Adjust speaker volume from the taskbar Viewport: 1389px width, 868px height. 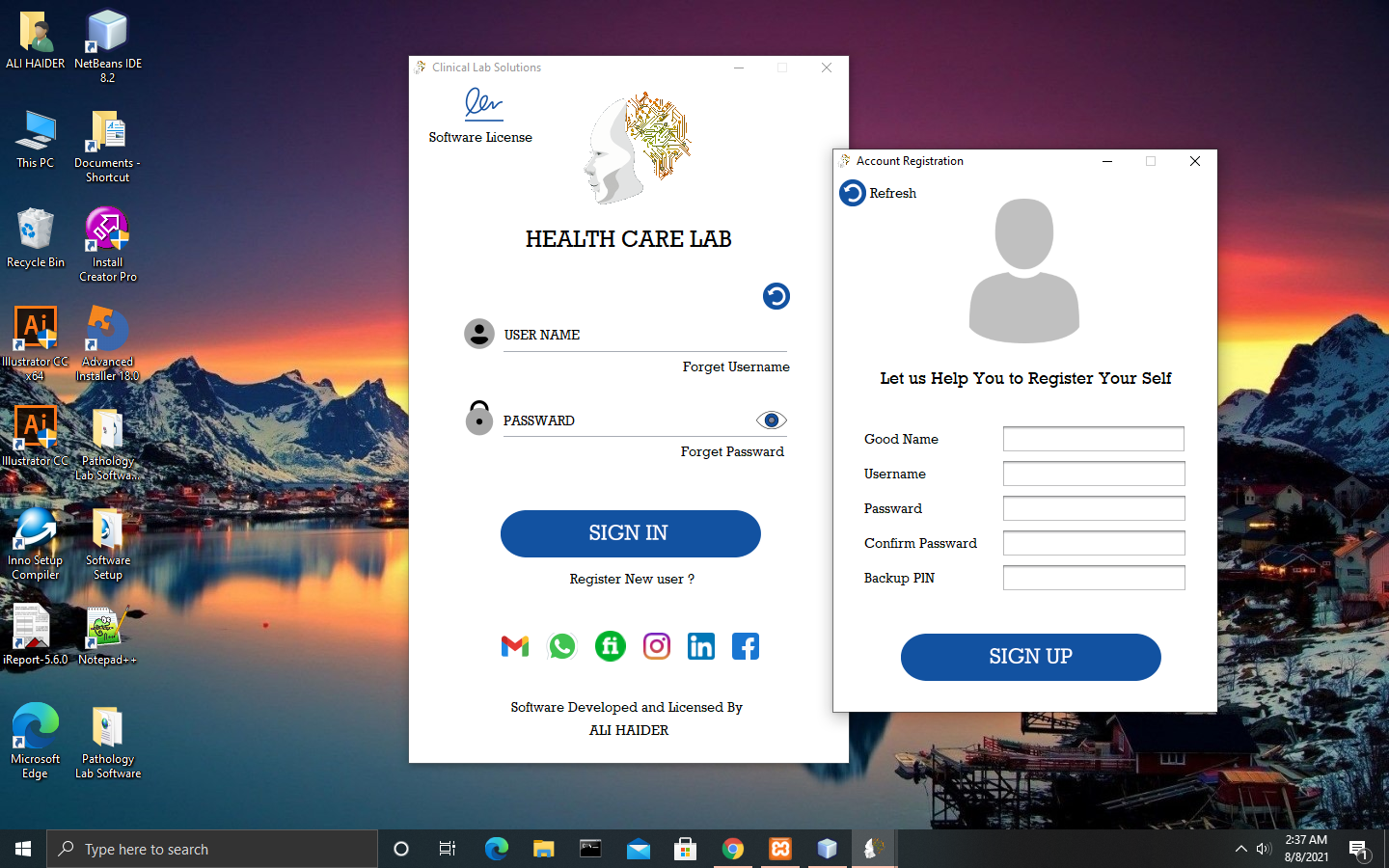click(x=1265, y=849)
